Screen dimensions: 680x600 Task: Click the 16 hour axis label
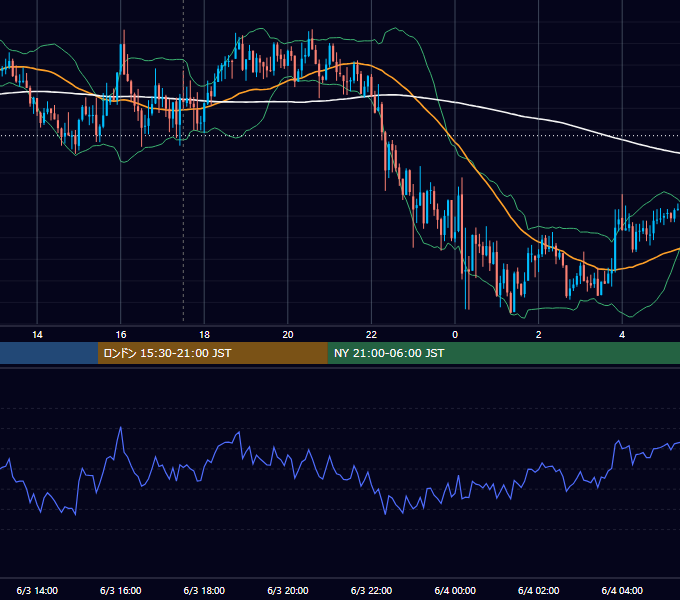pyautogui.click(x=121, y=335)
